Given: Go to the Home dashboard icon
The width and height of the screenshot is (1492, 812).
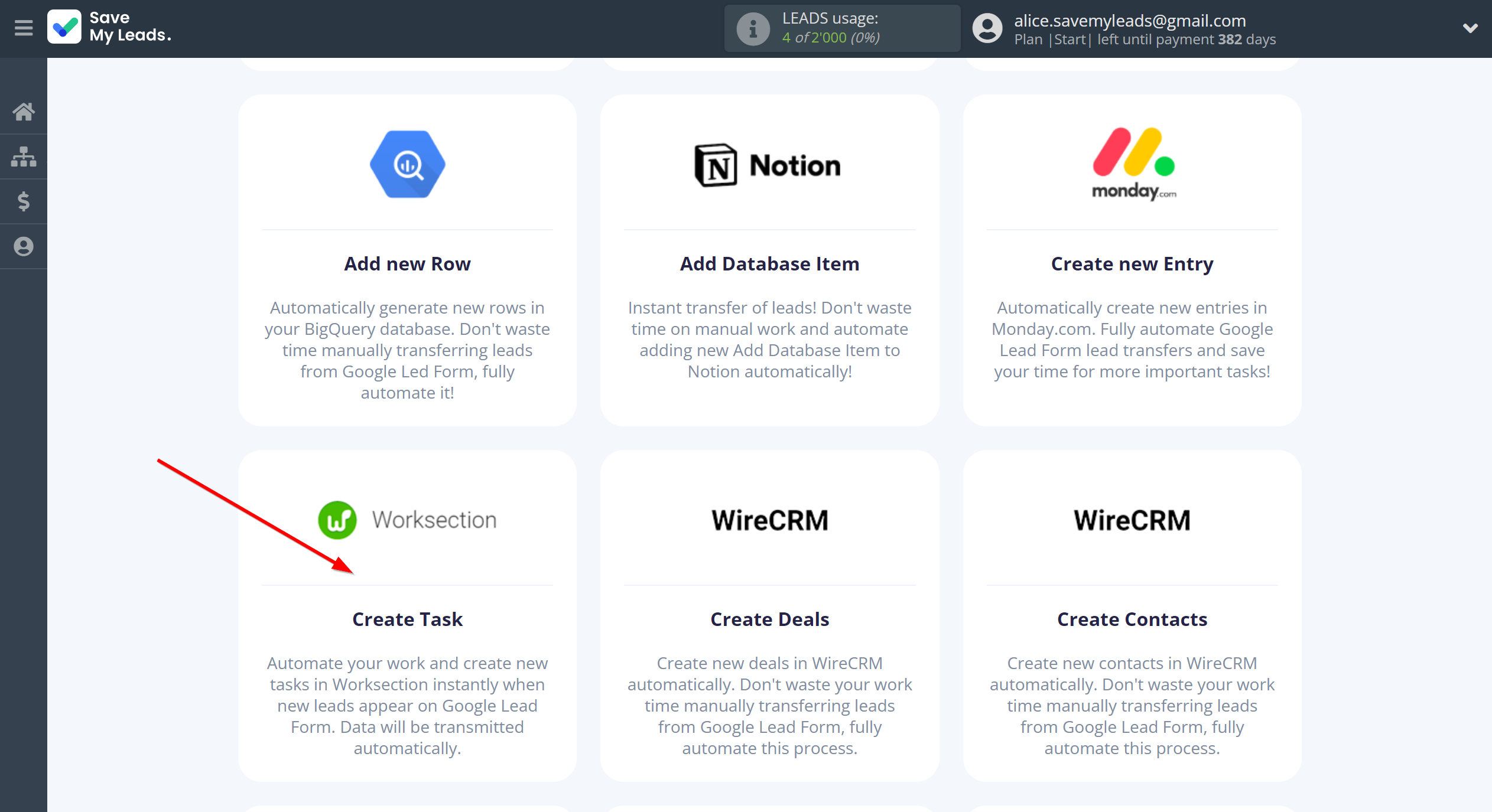Looking at the screenshot, I should coord(24,112).
